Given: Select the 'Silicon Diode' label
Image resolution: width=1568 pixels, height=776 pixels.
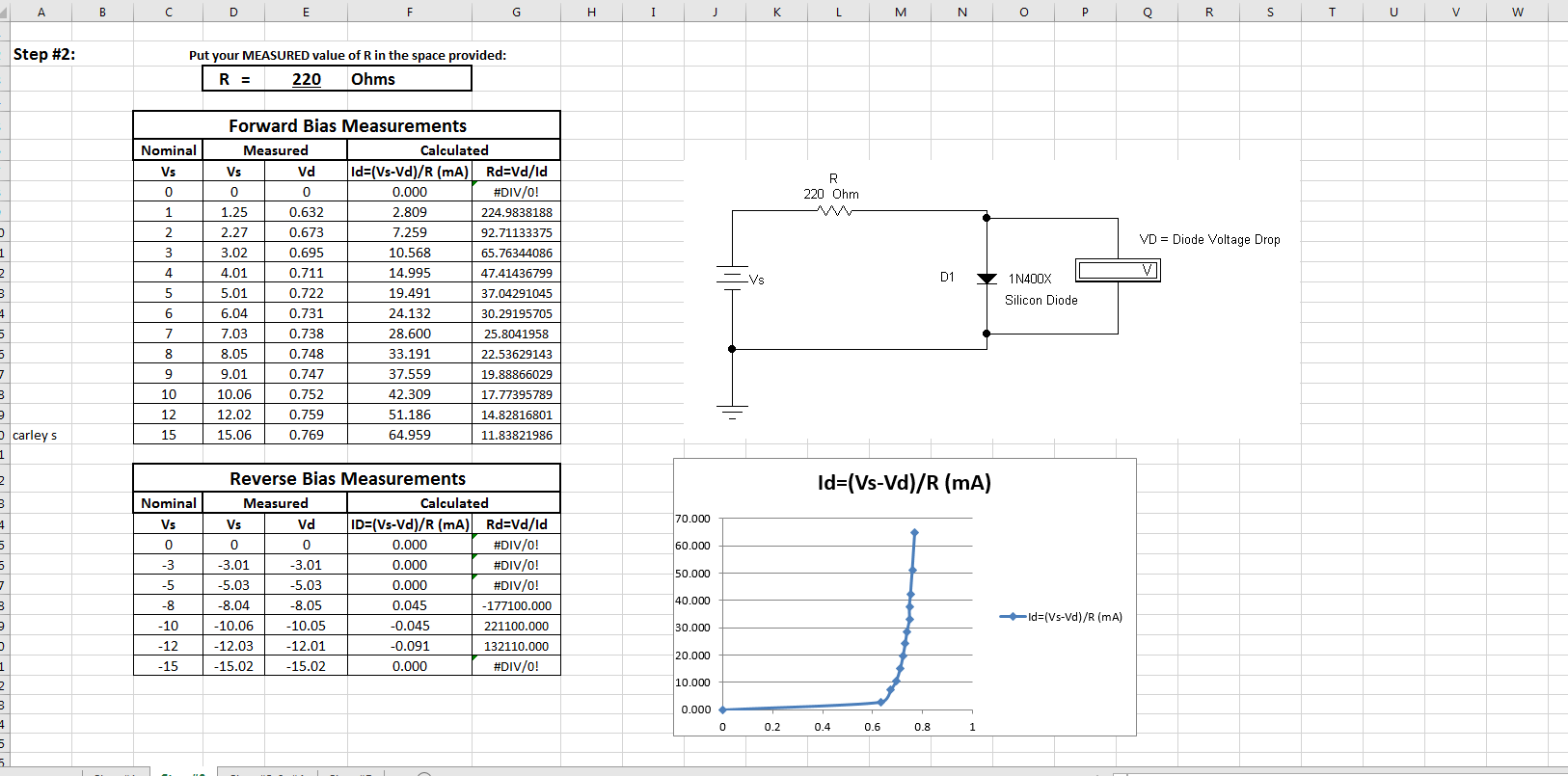Looking at the screenshot, I should [1041, 300].
